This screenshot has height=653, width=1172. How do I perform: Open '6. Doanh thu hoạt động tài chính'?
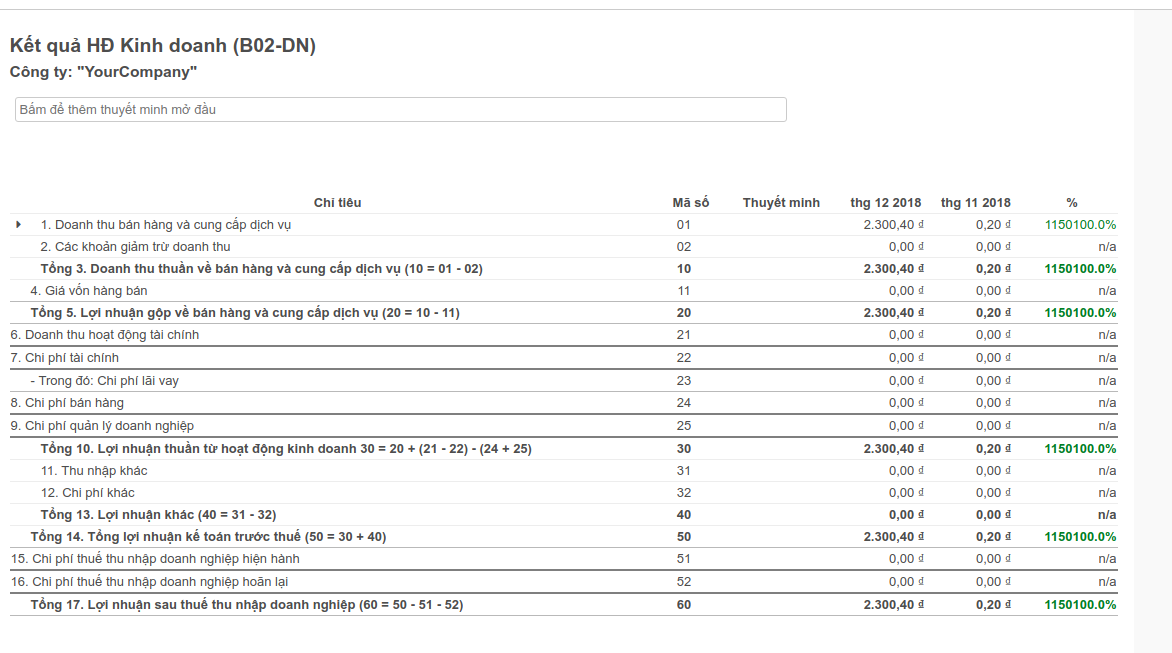click(105, 335)
